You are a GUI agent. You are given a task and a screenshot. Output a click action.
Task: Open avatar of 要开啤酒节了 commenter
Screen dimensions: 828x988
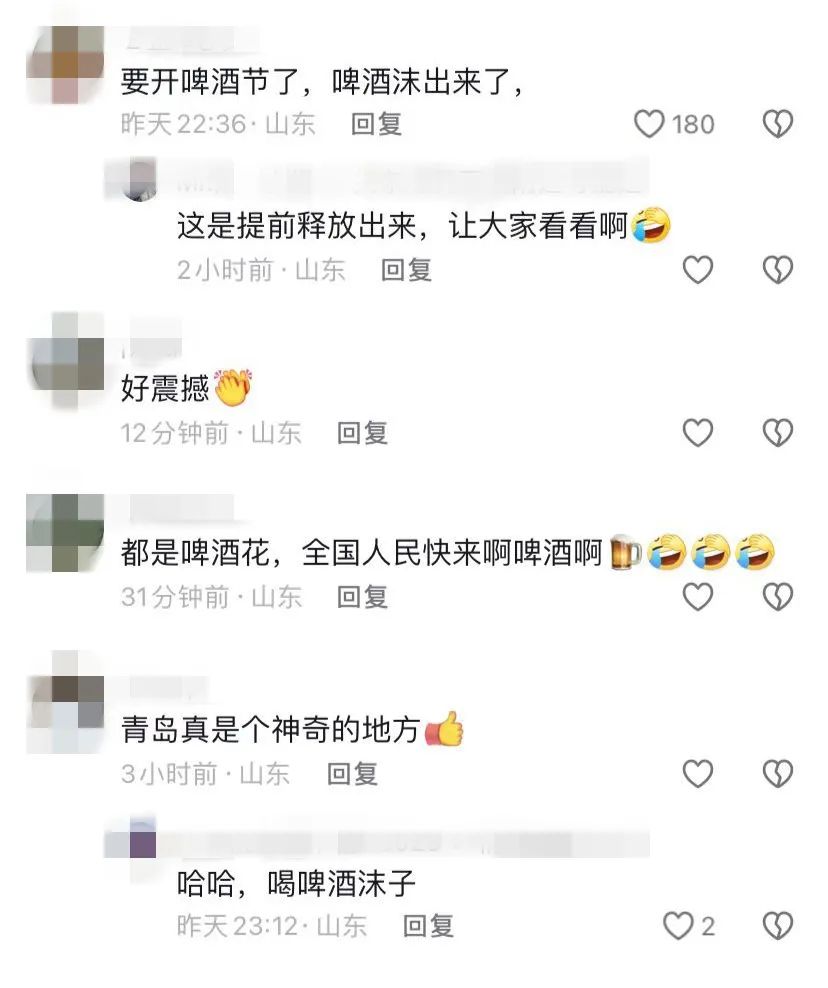(65, 65)
